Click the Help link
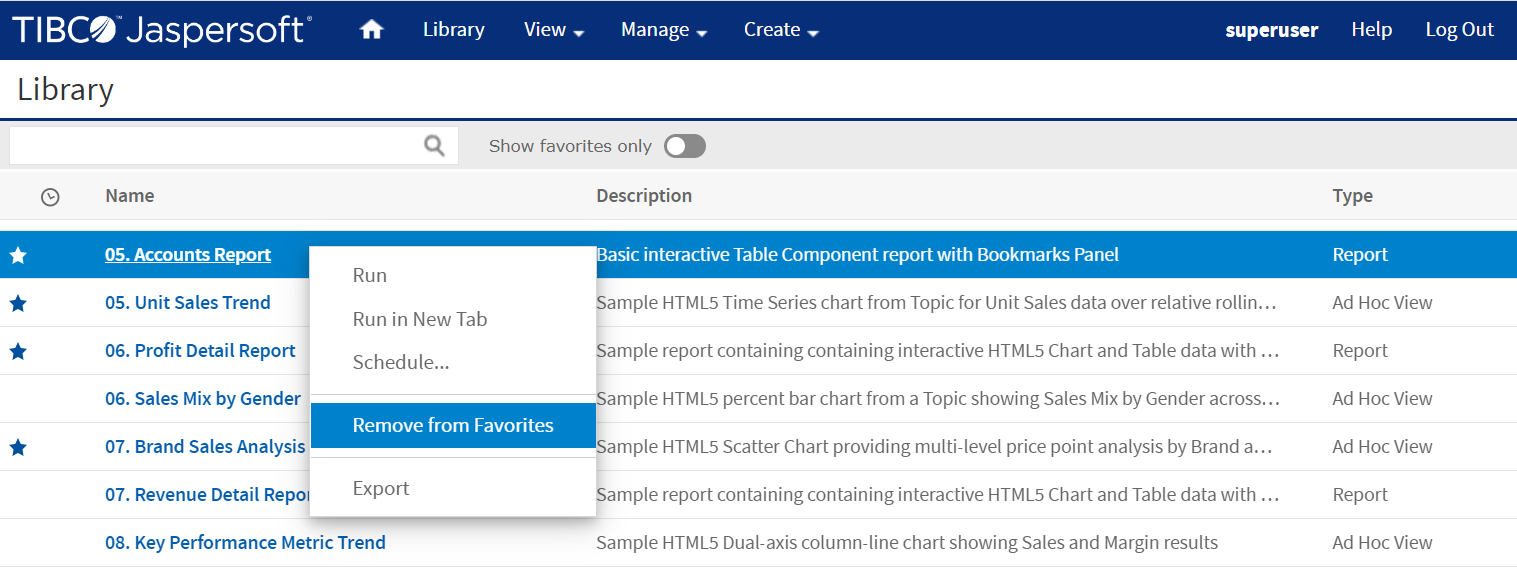Image resolution: width=1517 pixels, height=570 pixels. [1371, 30]
